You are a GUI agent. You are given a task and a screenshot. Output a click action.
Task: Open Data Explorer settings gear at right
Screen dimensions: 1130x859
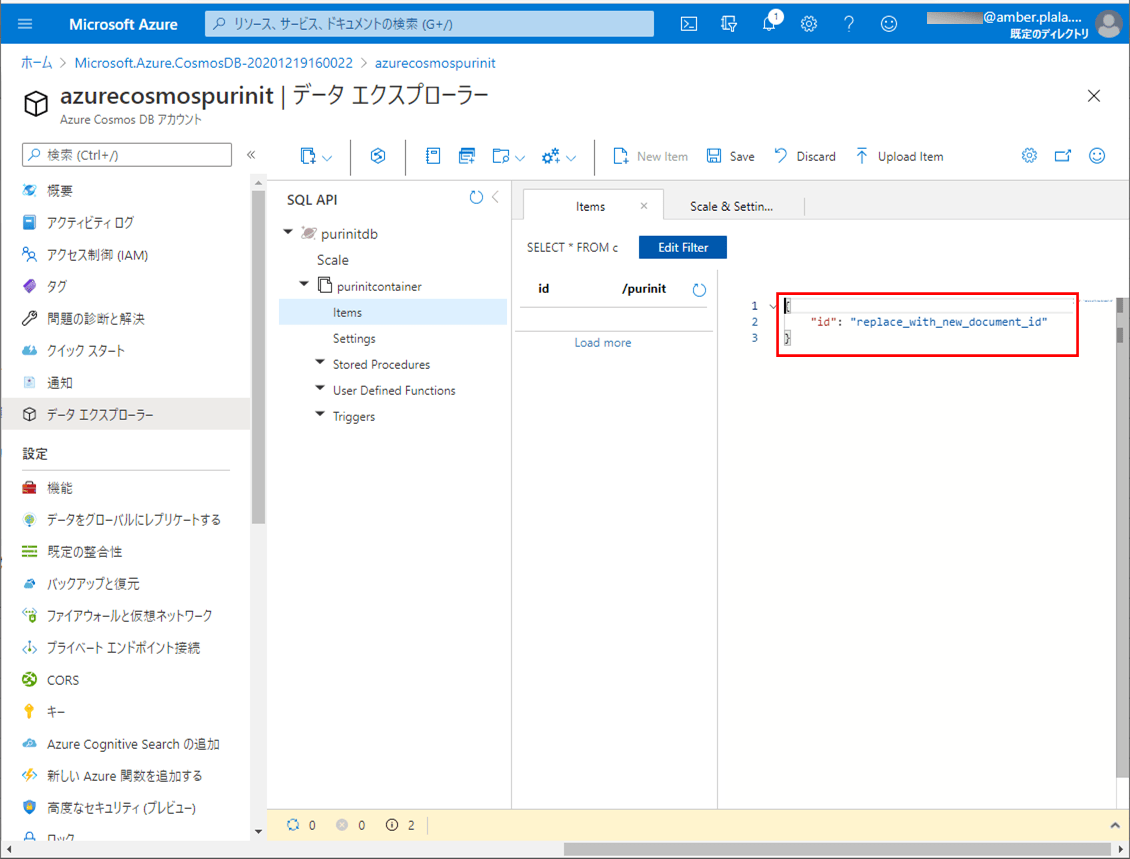click(1029, 156)
